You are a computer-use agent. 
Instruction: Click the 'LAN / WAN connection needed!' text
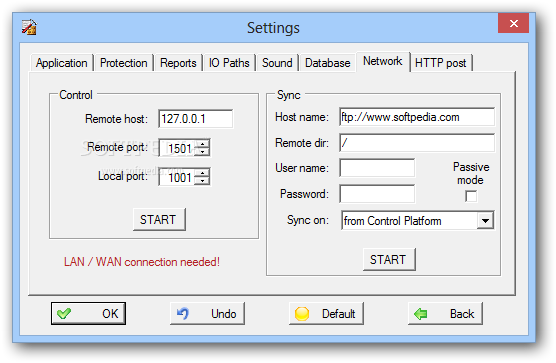click(142, 262)
